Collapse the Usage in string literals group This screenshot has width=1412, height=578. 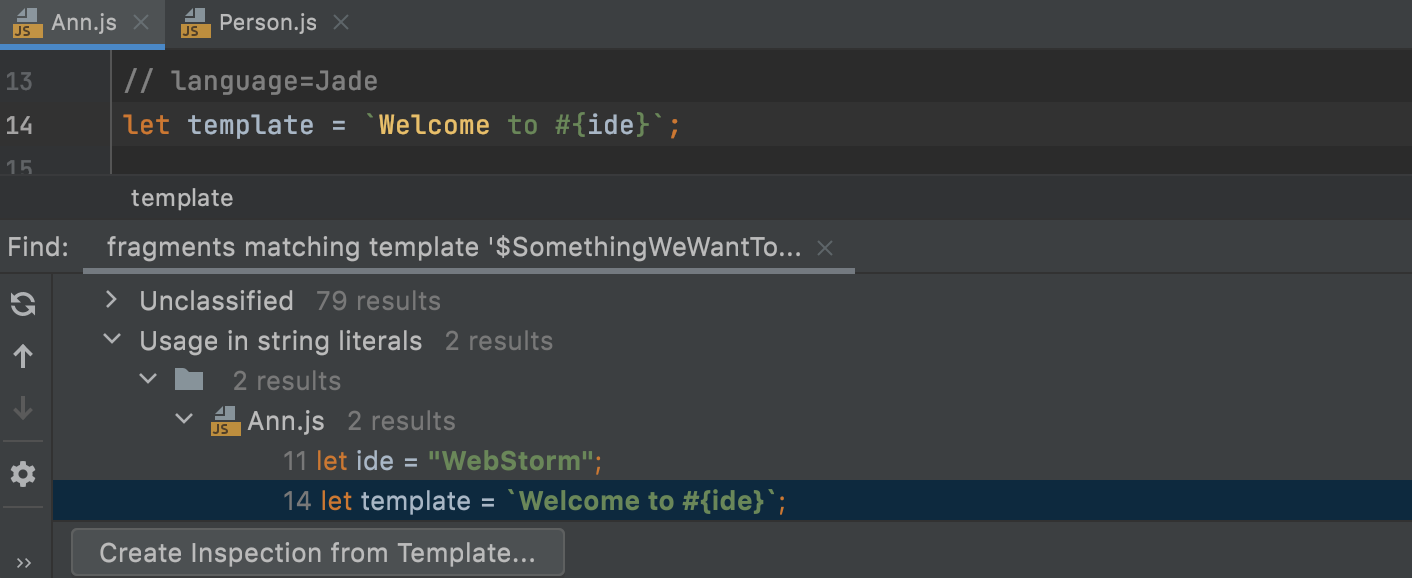tap(112, 340)
